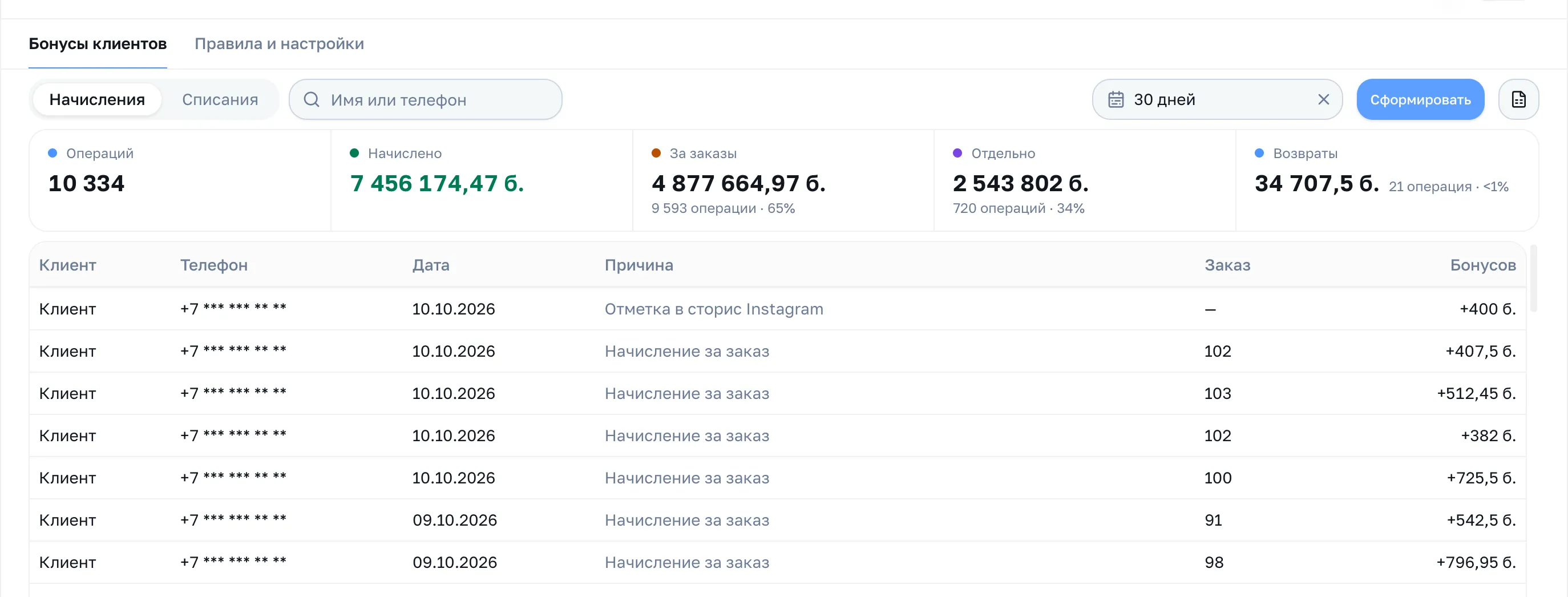The width and height of the screenshot is (1568, 597).
Task: Click the Операций summary card
Action: [x=180, y=180]
